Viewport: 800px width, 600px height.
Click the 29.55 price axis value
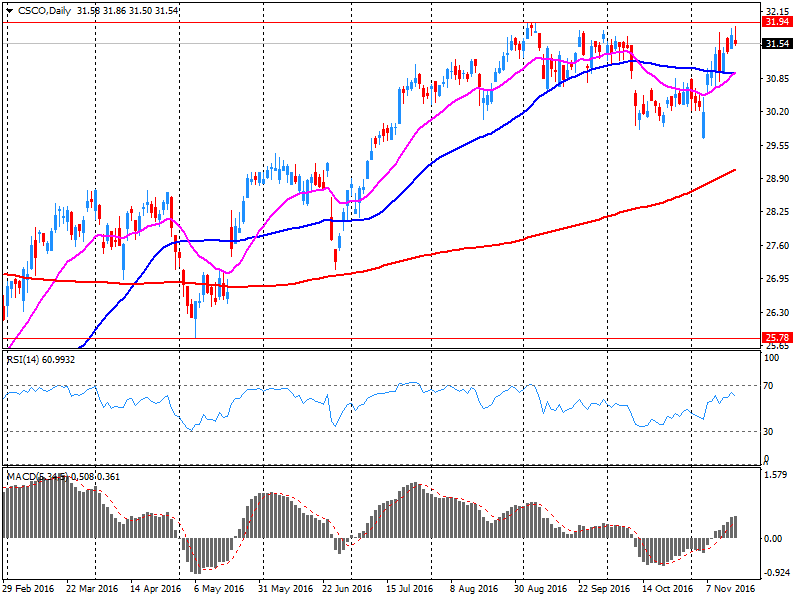pyautogui.click(x=778, y=145)
